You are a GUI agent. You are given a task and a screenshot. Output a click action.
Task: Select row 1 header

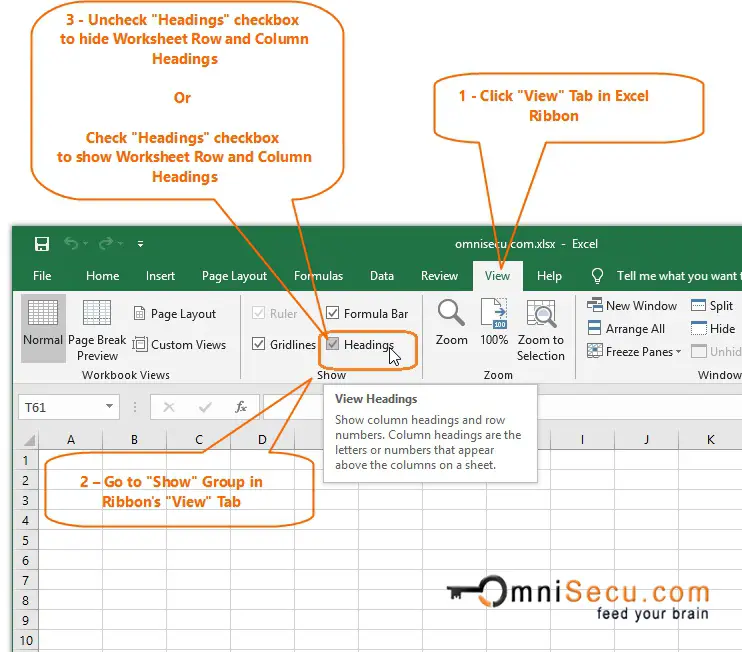(x=26, y=460)
